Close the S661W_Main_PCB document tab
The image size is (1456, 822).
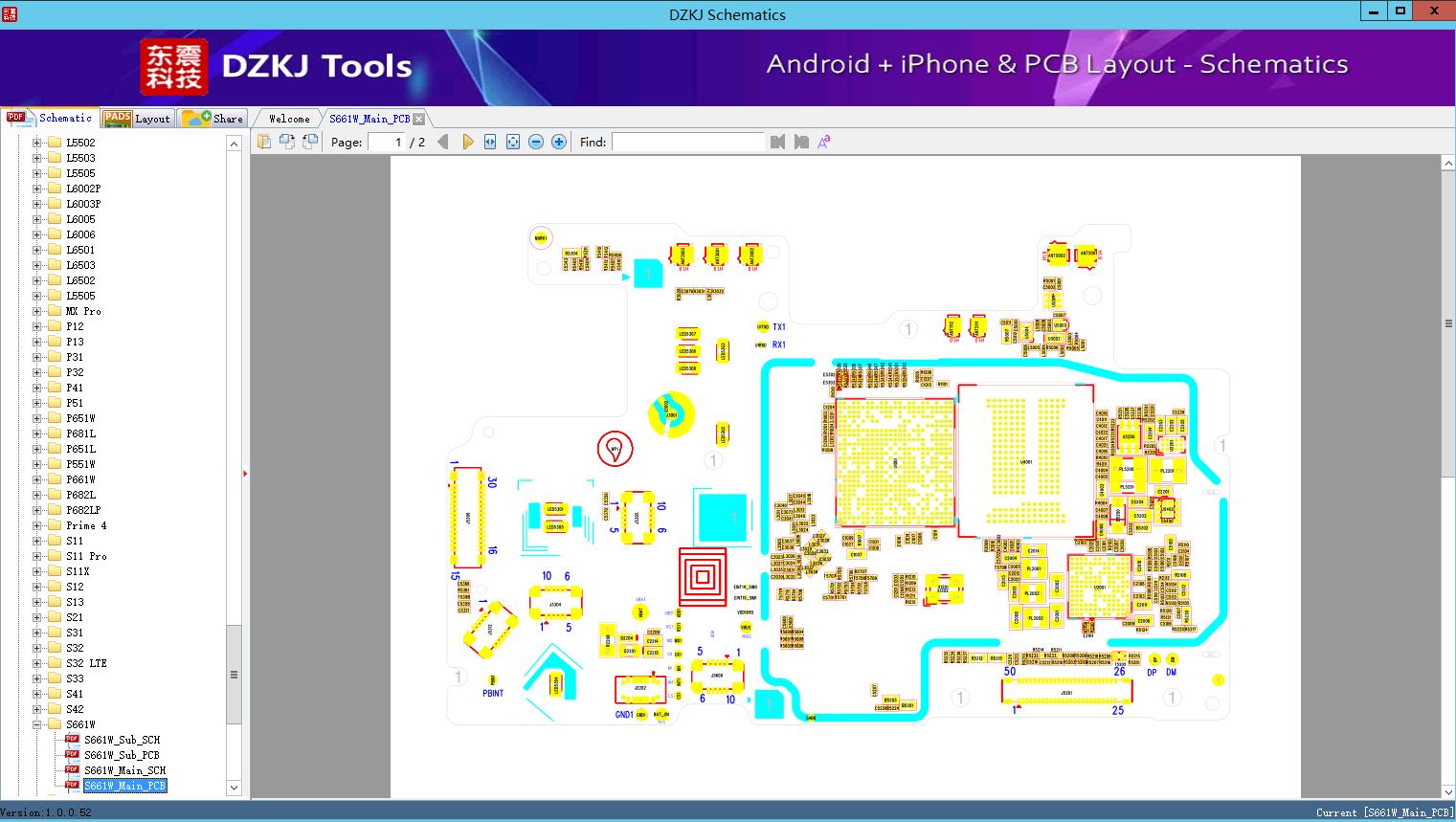pyautogui.click(x=418, y=119)
